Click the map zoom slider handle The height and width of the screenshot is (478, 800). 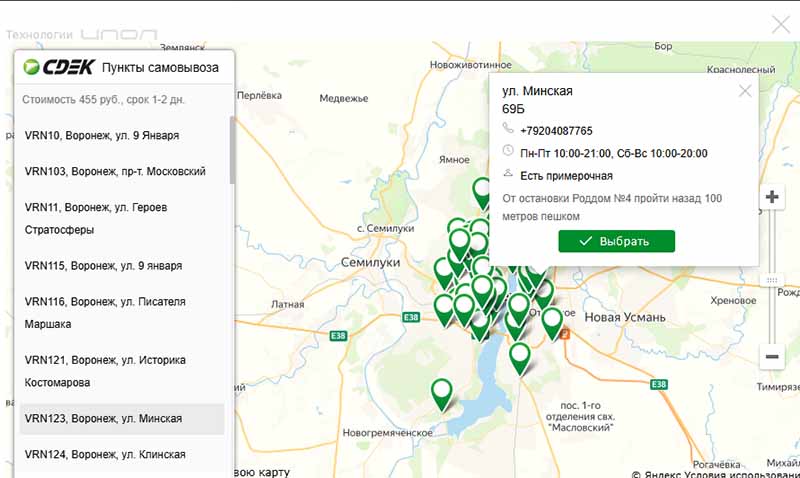(x=772, y=280)
